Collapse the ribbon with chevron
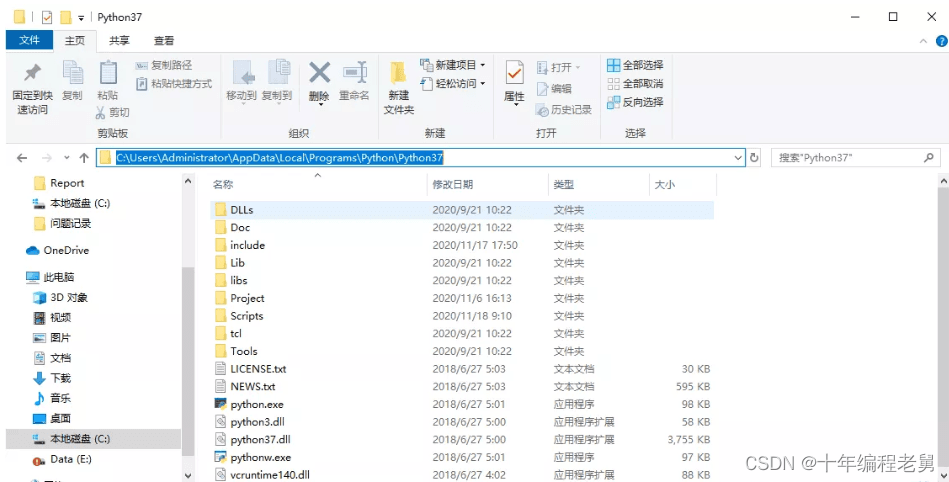 point(923,41)
